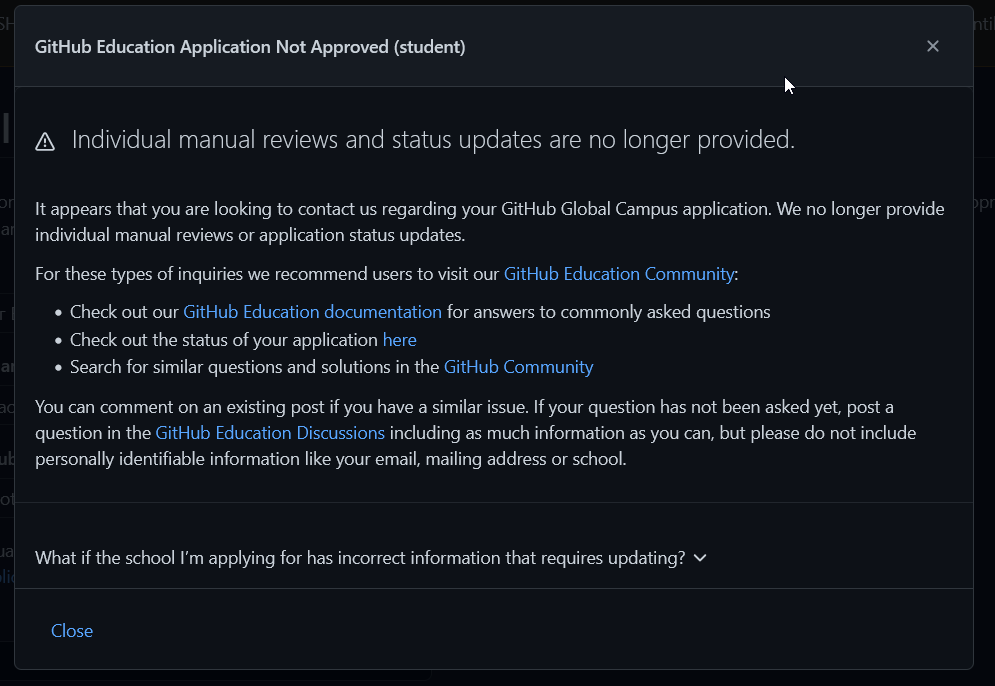Follow the "here" application status link
Image resolution: width=995 pixels, height=686 pixels.
pyautogui.click(x=399, y=340)
